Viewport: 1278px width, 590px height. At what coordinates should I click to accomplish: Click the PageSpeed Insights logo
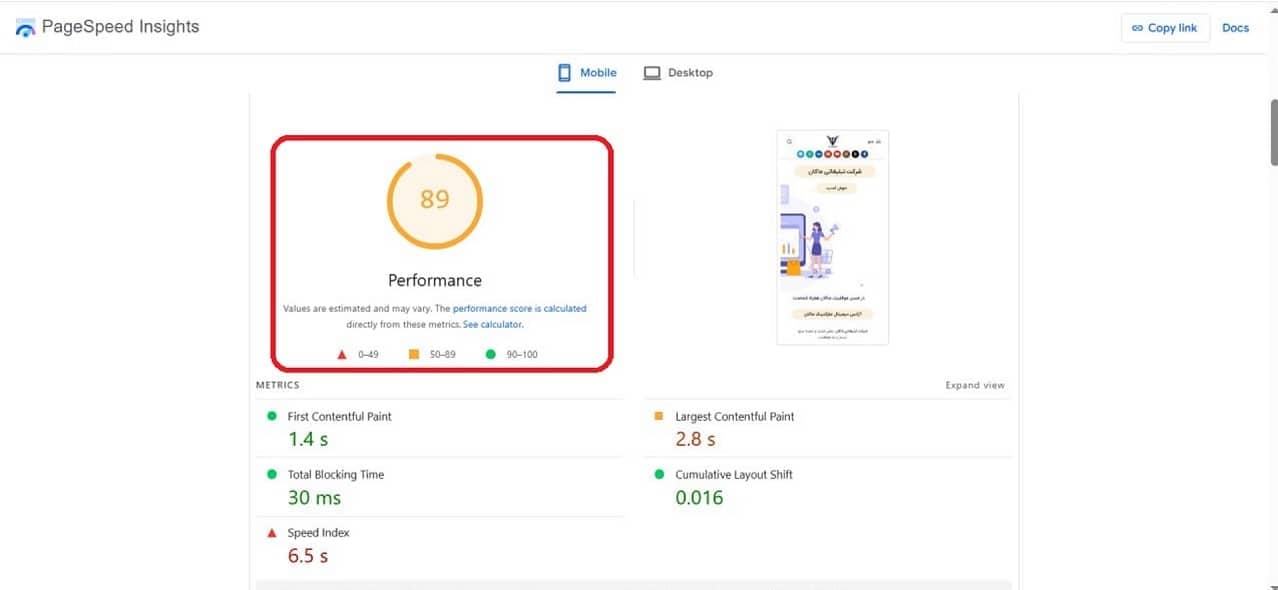coord(25,27)
